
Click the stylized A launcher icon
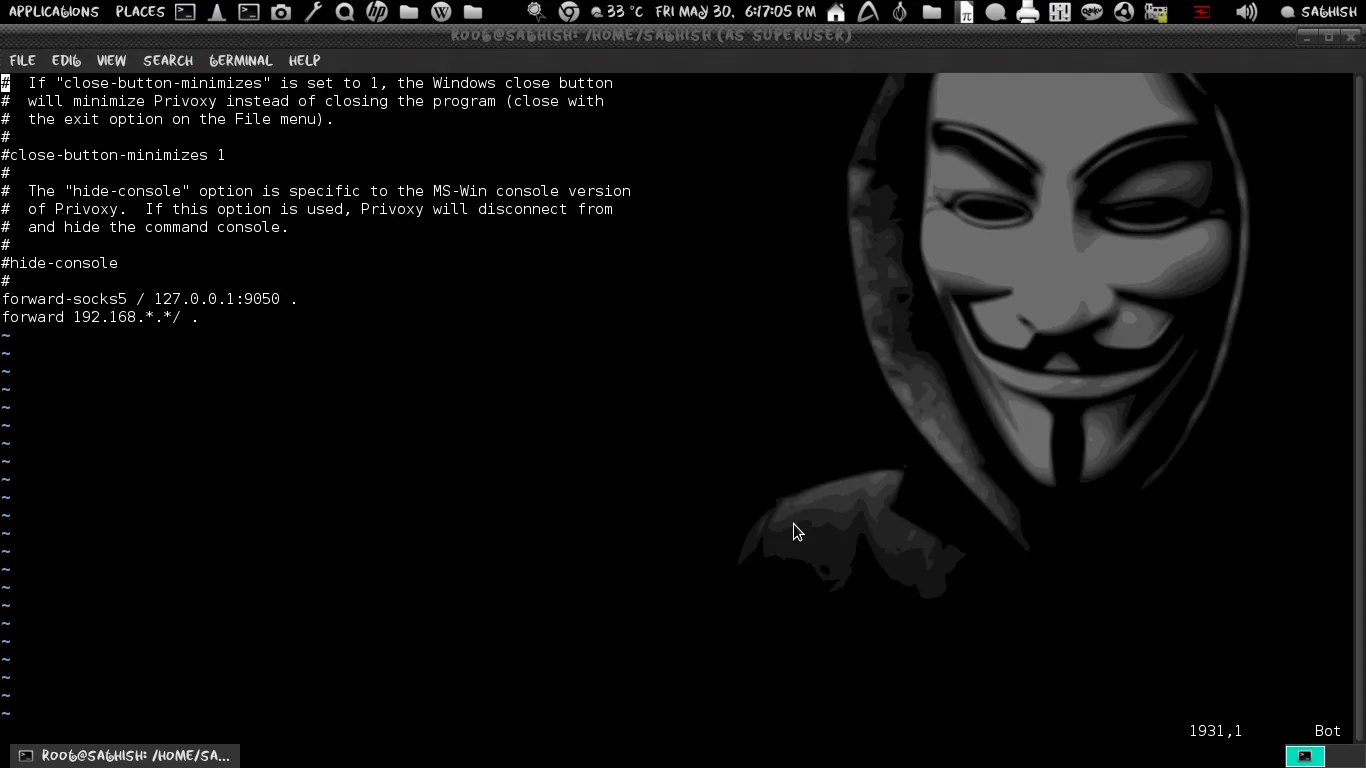pos(868,12)
